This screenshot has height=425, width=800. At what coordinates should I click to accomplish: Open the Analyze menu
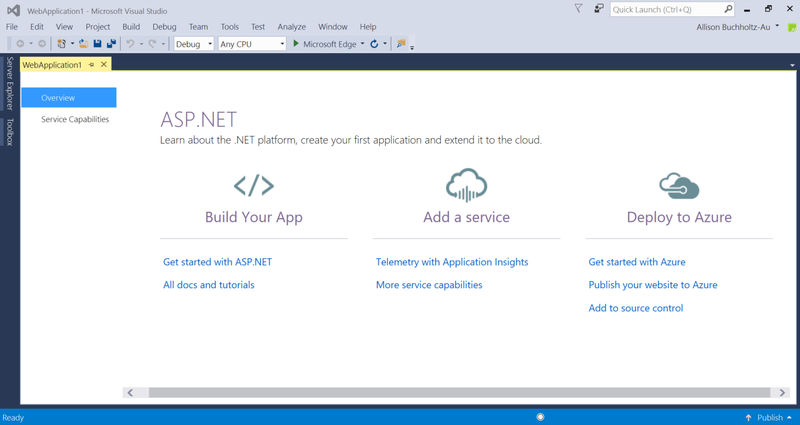click(x=291, y=27)
